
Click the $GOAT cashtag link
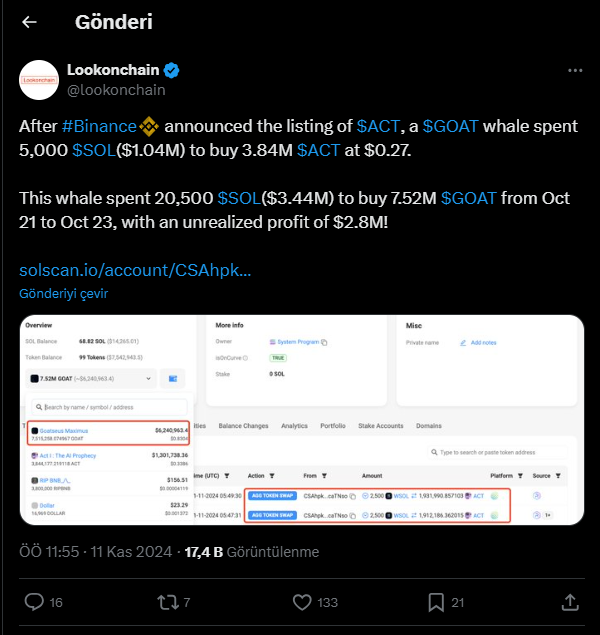[x=451, y=127]
